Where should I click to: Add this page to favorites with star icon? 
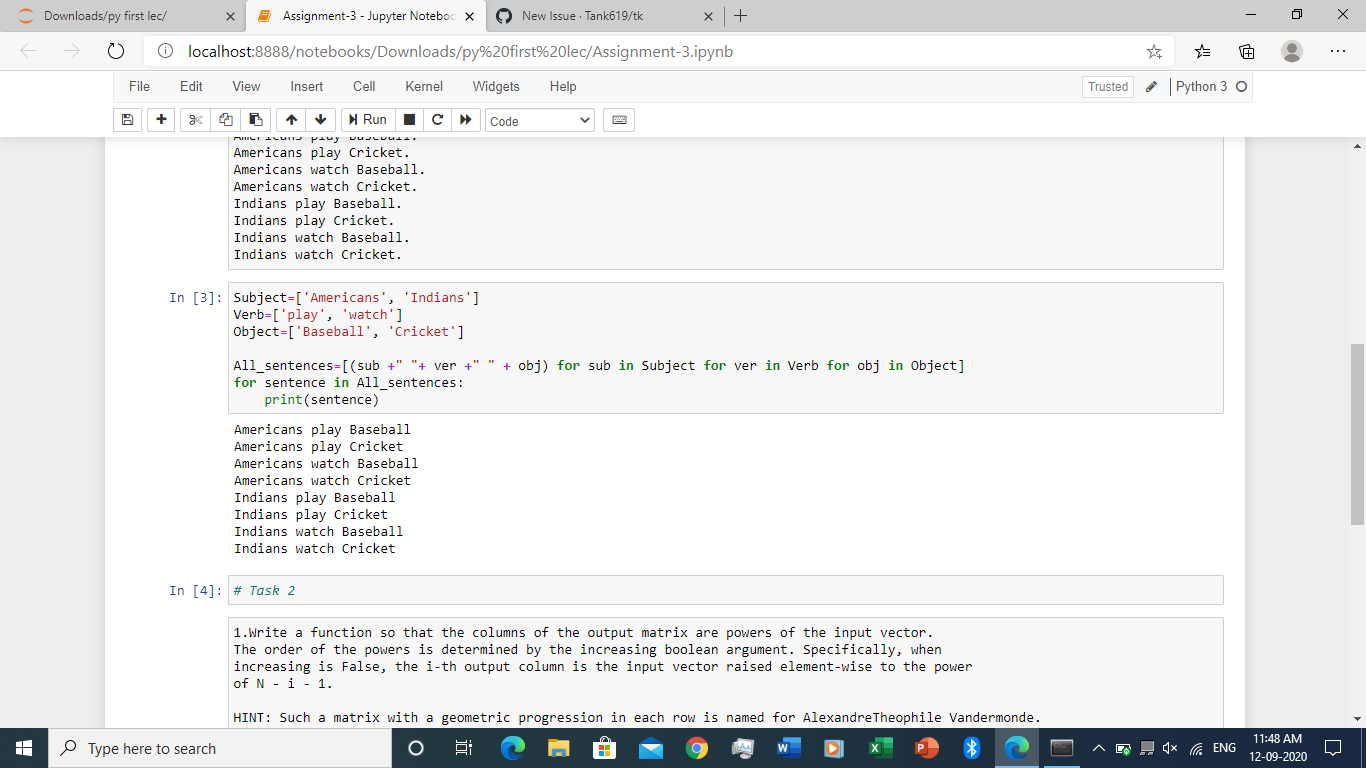(1154, 51)
